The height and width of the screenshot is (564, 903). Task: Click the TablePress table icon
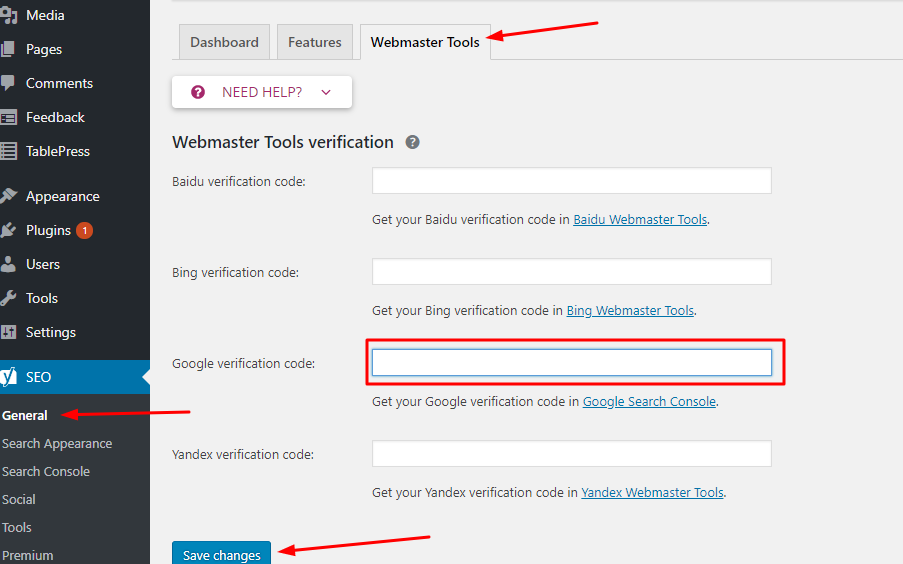tap(8, 151)
